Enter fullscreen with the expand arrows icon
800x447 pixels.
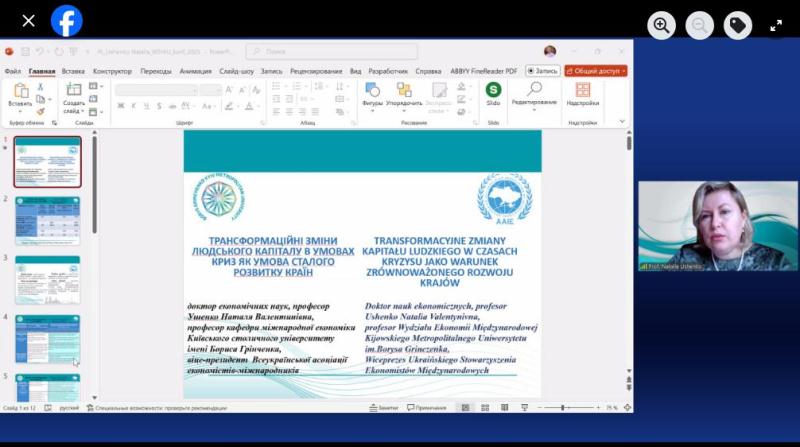pyautogui.click(x=776, y=25)
